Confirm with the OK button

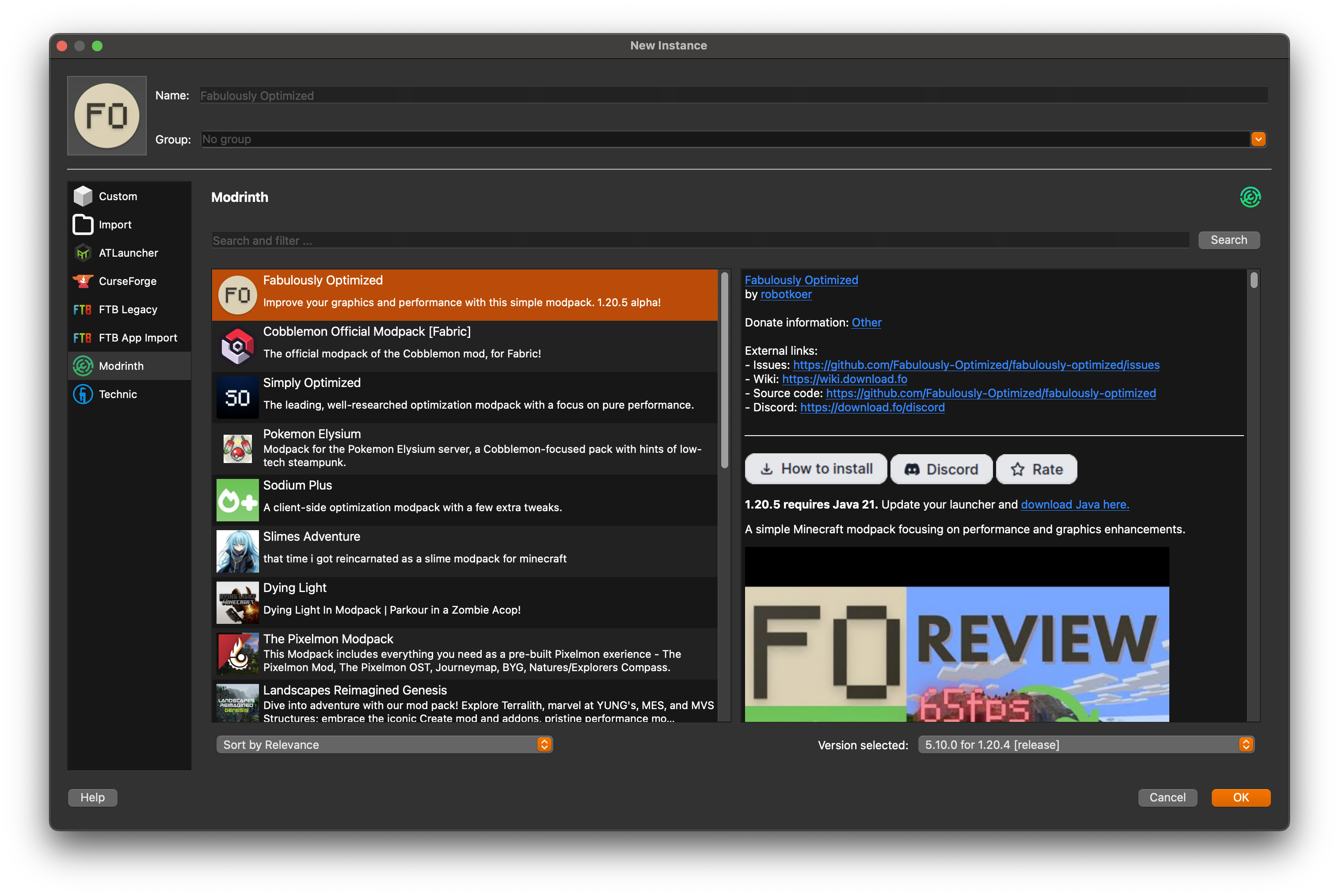coord(1241,798)
